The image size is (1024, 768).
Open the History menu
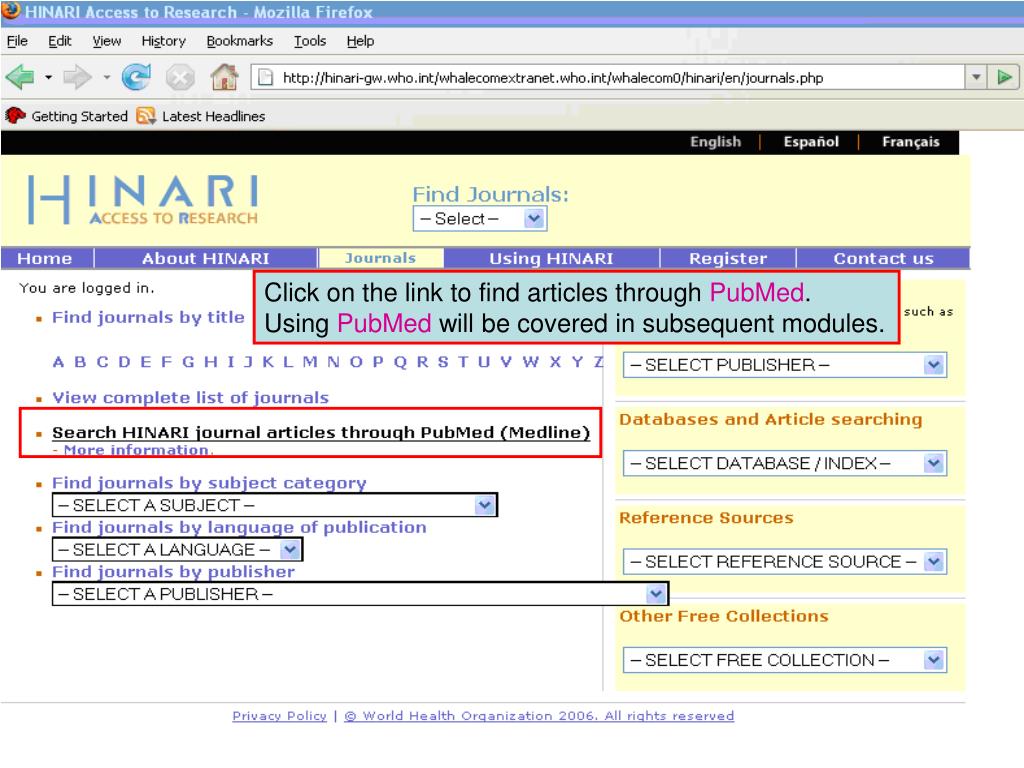163,41
